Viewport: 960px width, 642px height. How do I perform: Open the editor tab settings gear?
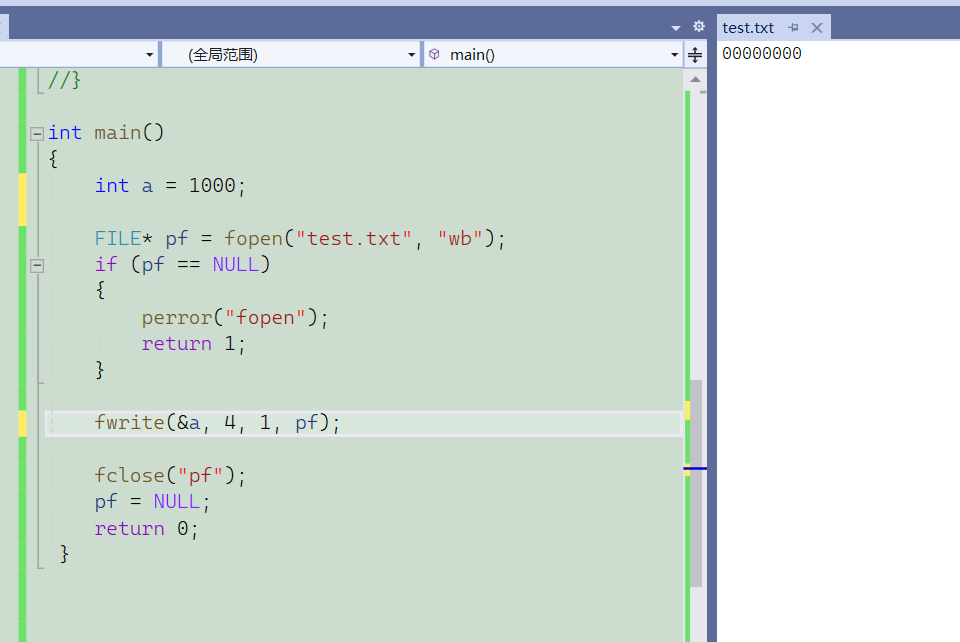point(699,26)
